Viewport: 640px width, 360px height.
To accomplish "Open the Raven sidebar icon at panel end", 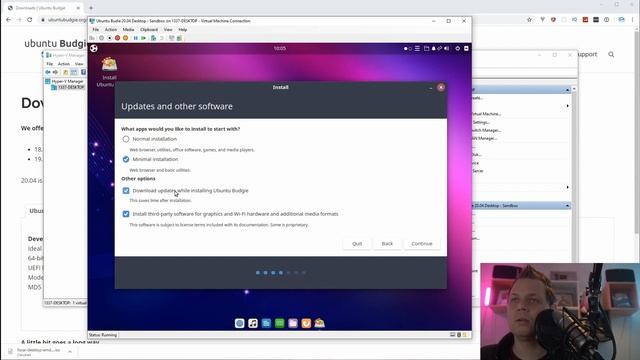I will pos(466,48).
